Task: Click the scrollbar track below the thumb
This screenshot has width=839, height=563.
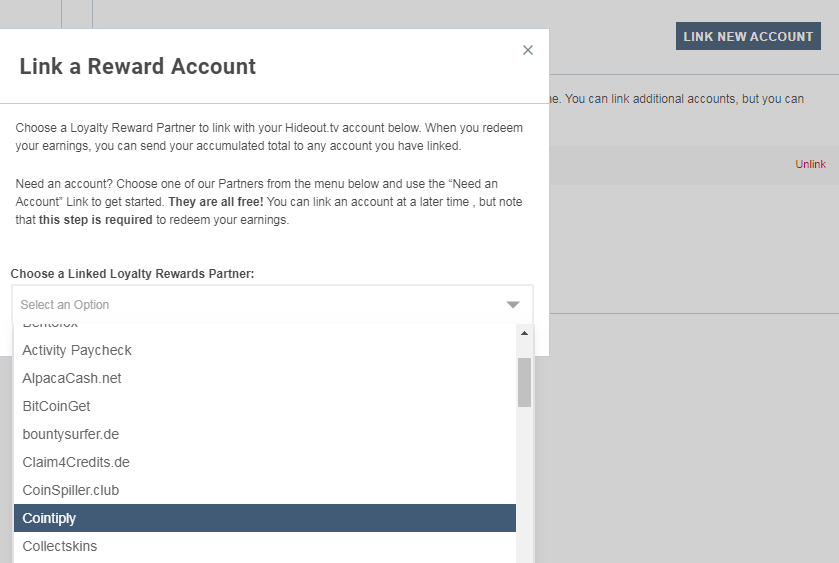Action: [x=524, y=480]
